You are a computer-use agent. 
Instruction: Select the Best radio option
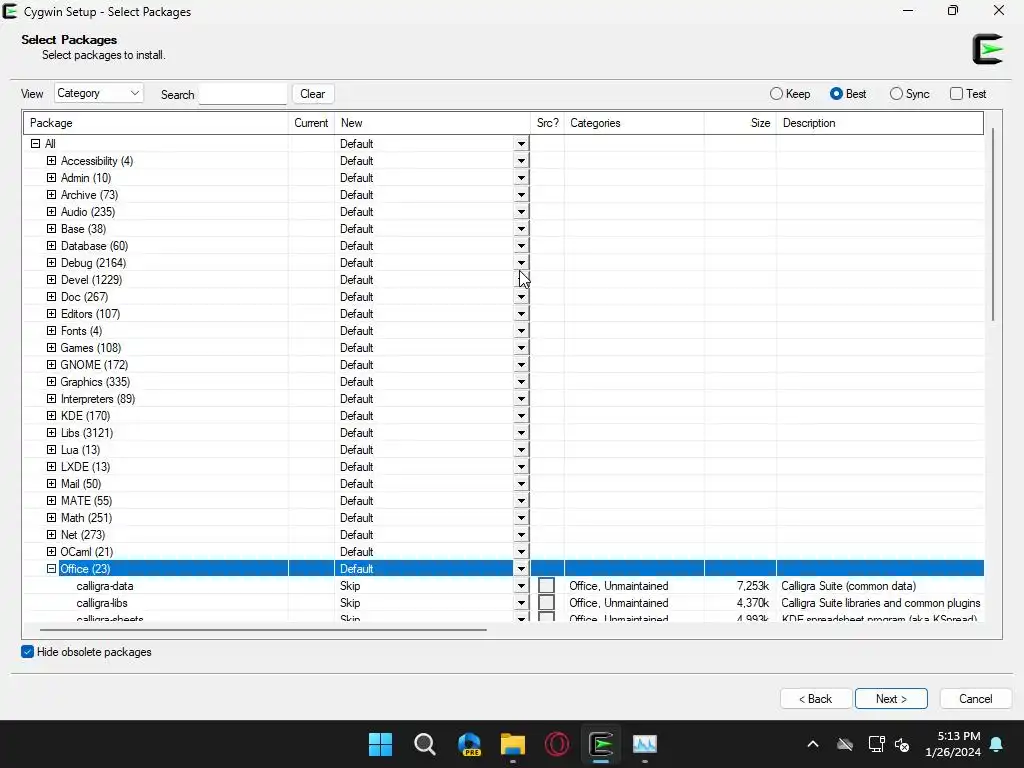coord(848,93)
